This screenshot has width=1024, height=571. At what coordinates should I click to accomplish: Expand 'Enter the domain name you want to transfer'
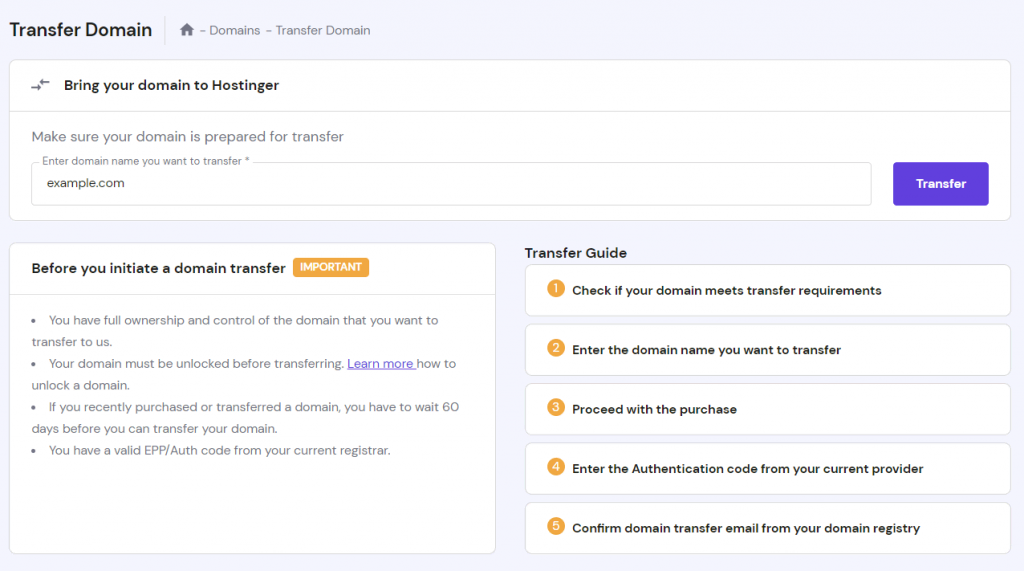[x=706, y=350]
